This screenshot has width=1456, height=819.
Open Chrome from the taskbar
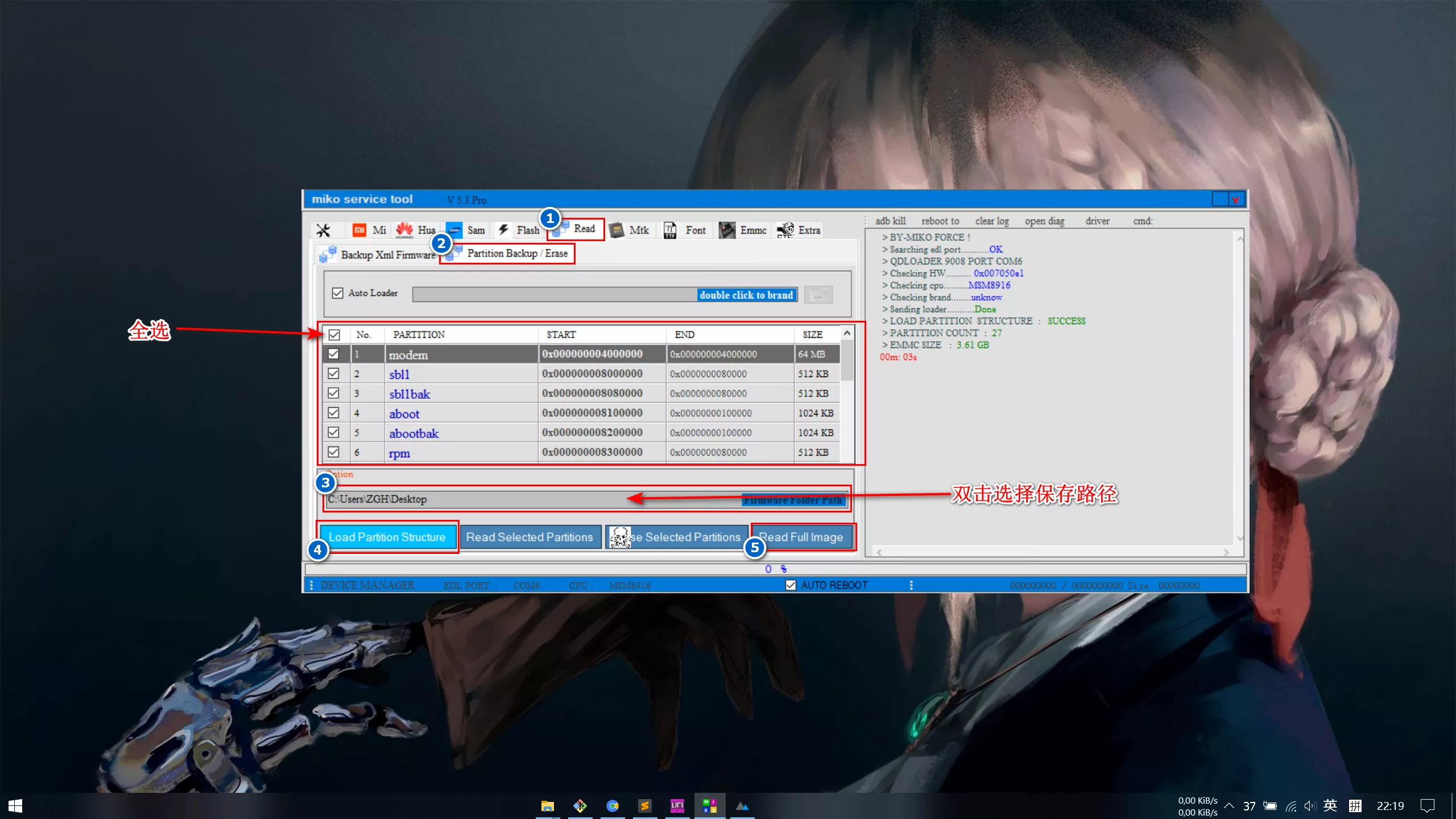click(x=613, y=806)
